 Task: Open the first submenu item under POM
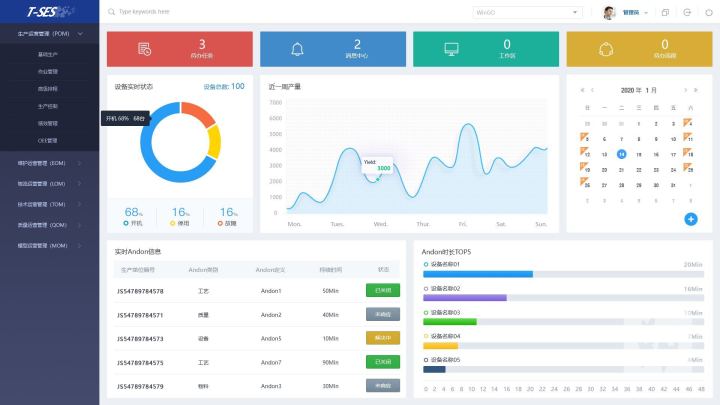(48, 54)
